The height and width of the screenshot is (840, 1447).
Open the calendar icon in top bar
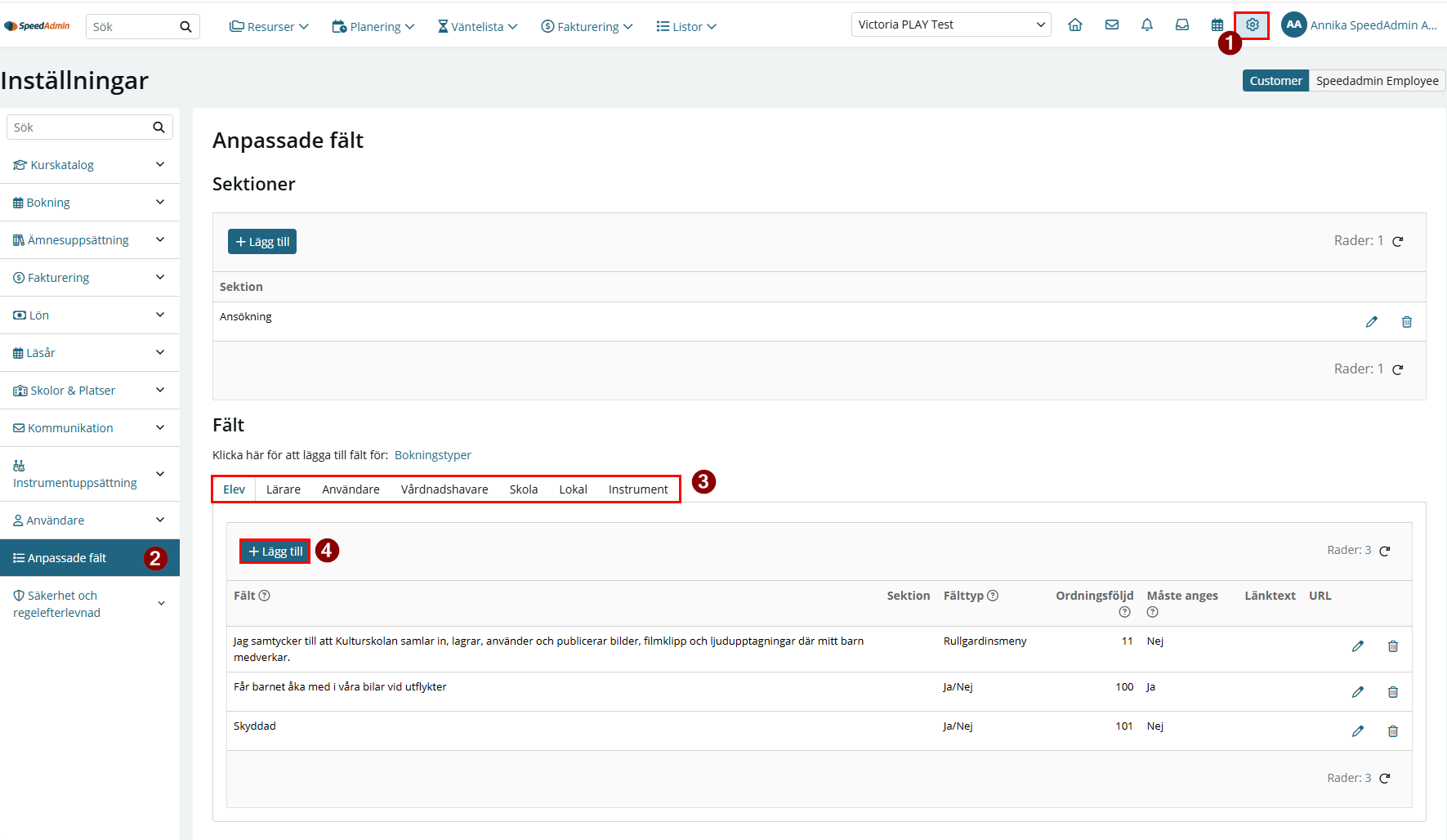click(x=1217, y=25)
